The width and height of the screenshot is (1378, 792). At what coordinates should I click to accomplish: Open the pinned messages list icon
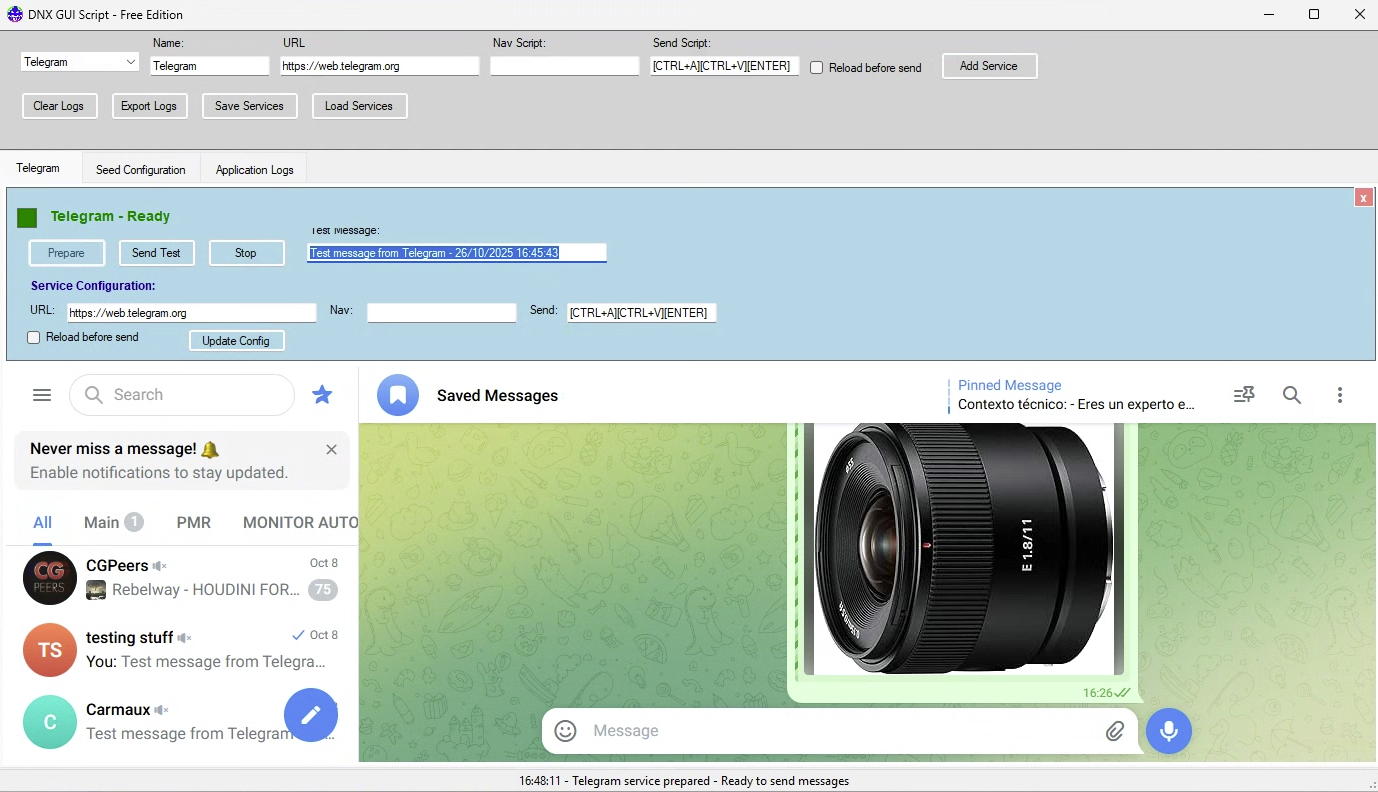[x=1244, y=395]
